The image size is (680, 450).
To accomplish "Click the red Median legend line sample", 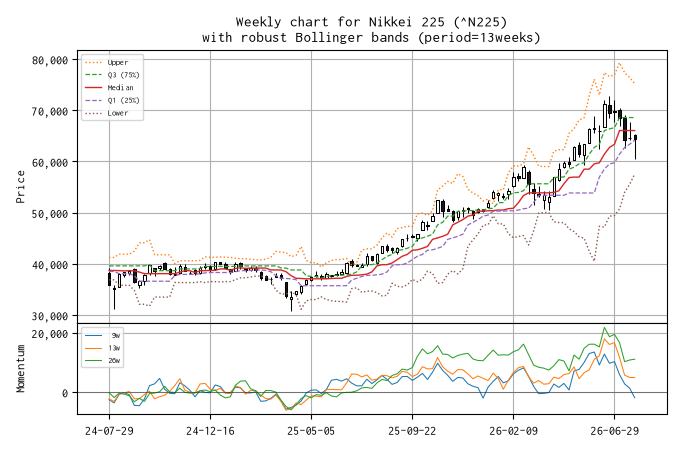I will click(94, 88).
